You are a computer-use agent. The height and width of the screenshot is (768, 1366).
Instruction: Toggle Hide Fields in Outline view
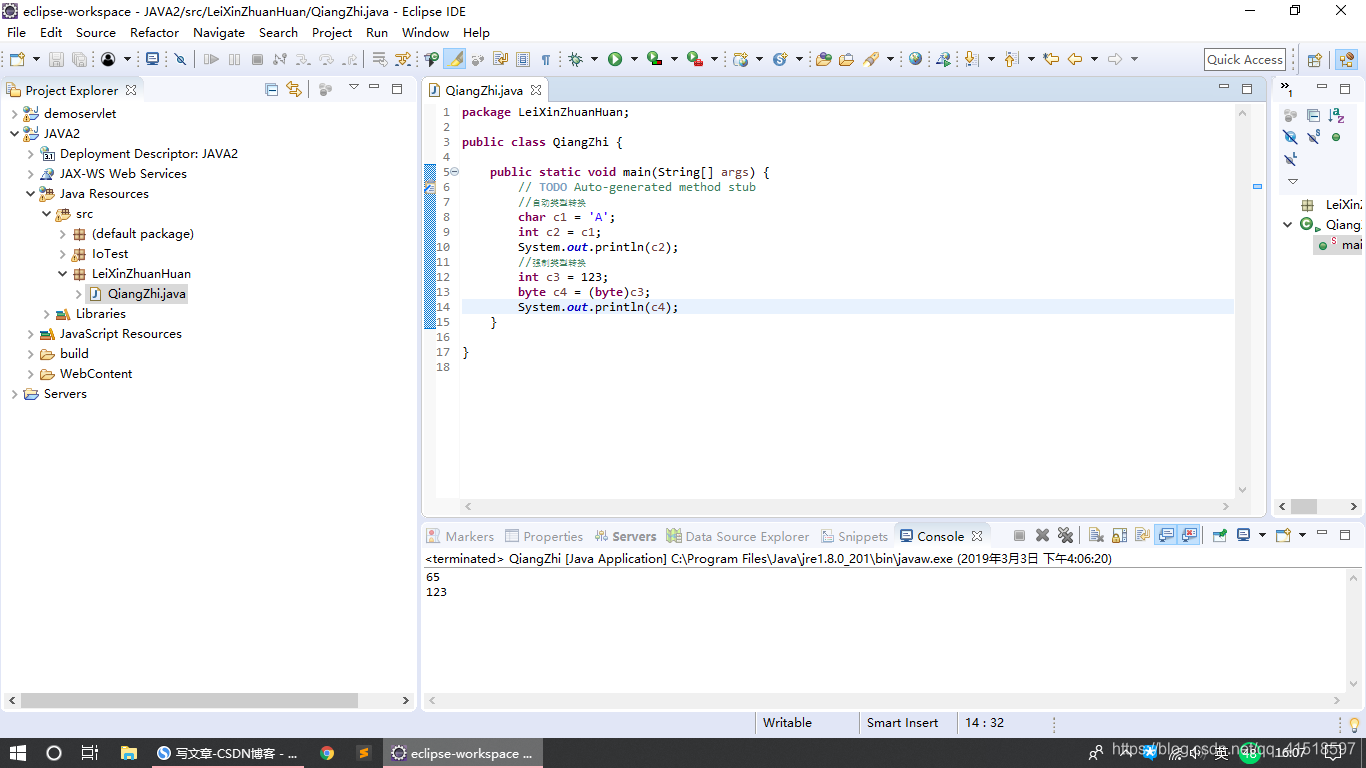pyautogui.click(x=1290, y=137)
